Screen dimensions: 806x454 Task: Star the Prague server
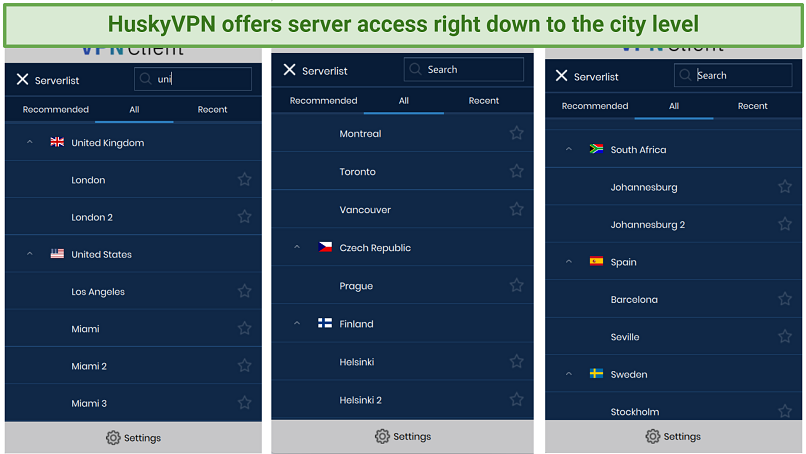[x=517, y=285]
